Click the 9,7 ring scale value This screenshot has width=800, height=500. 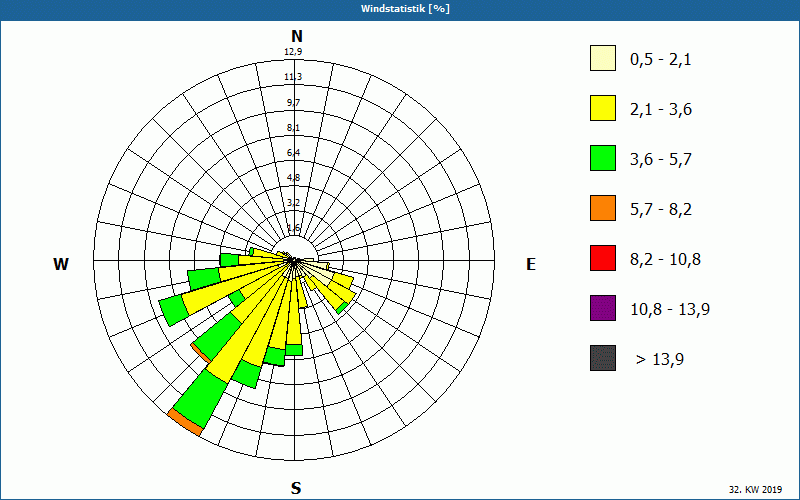point(293,103)
